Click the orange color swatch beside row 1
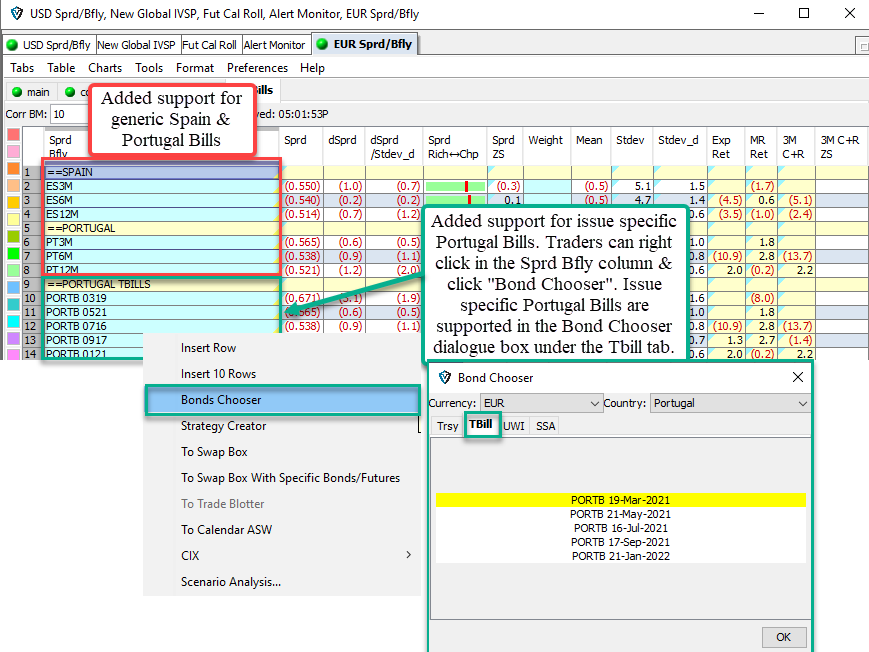The height and width of the screenshot is (652, 869). pyautogui.click(x=13, y=169)
